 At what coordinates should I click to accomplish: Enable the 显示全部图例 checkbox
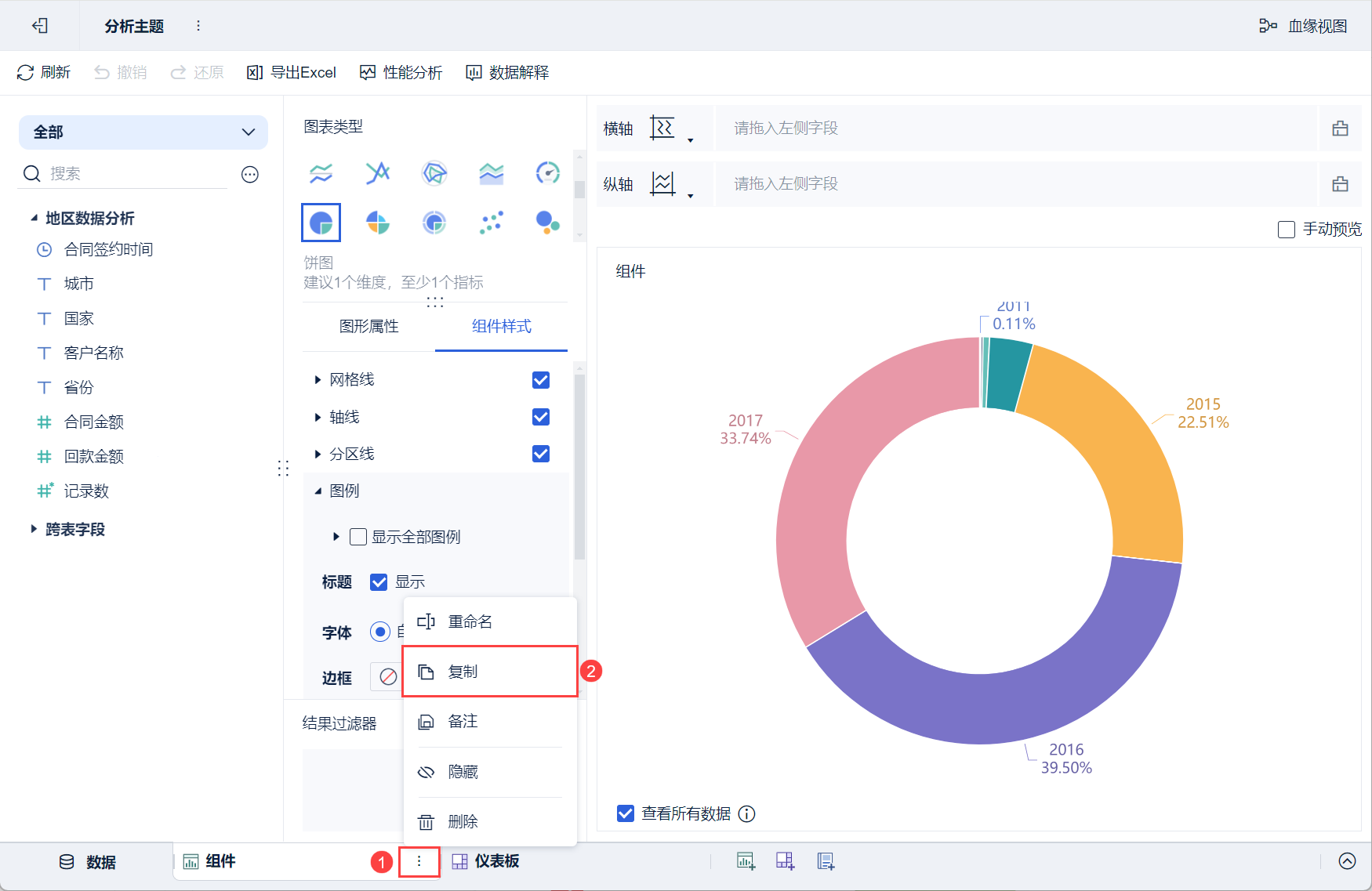(x=358, y=537)
